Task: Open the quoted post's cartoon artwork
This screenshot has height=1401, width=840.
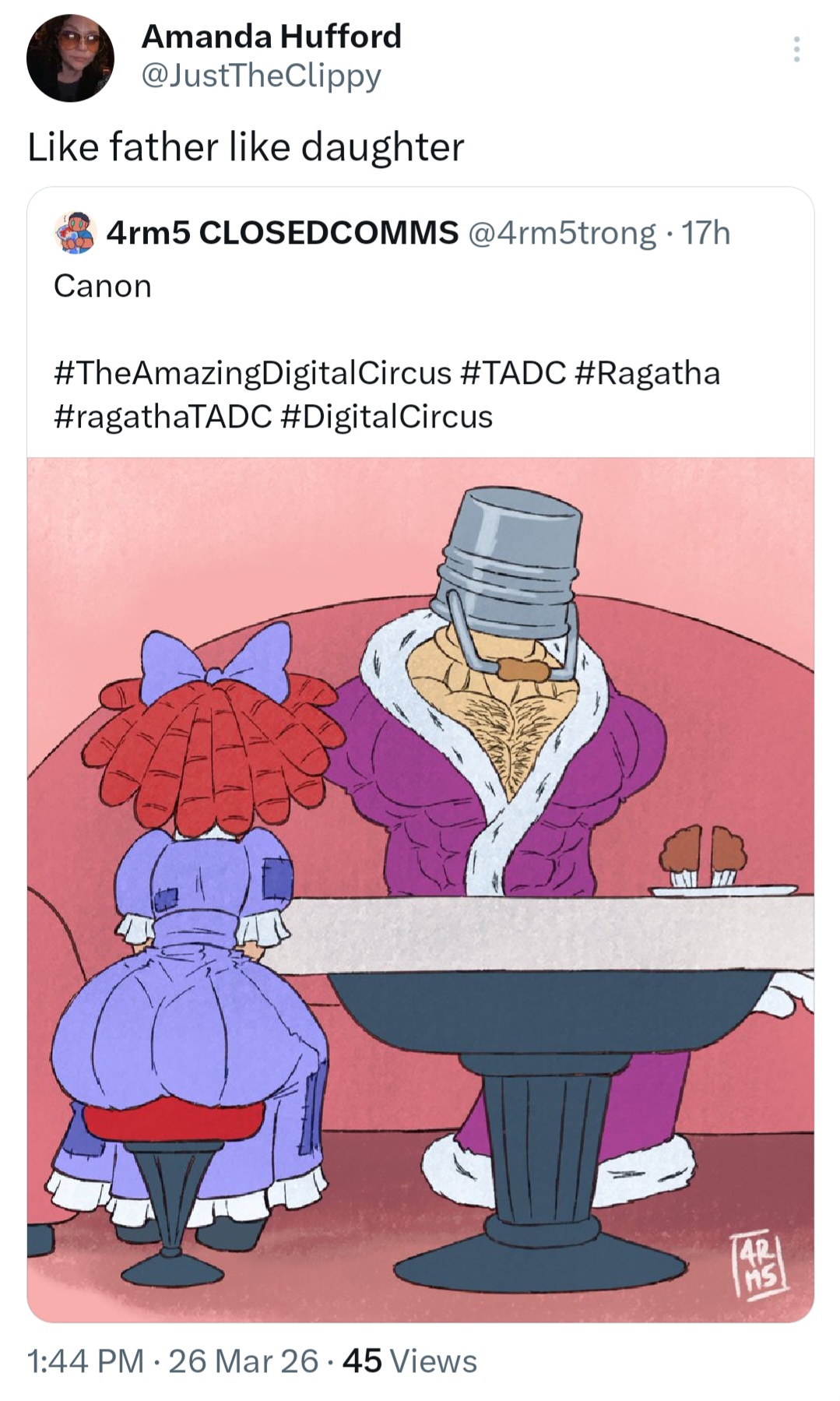Action: click(x=420, y=889)
